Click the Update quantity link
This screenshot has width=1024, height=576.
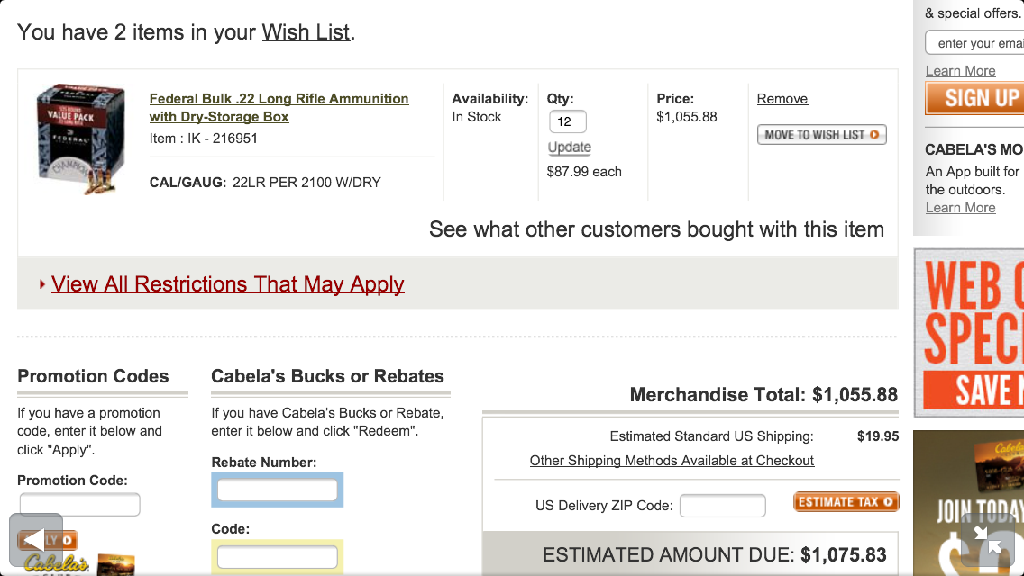(569, 148)
